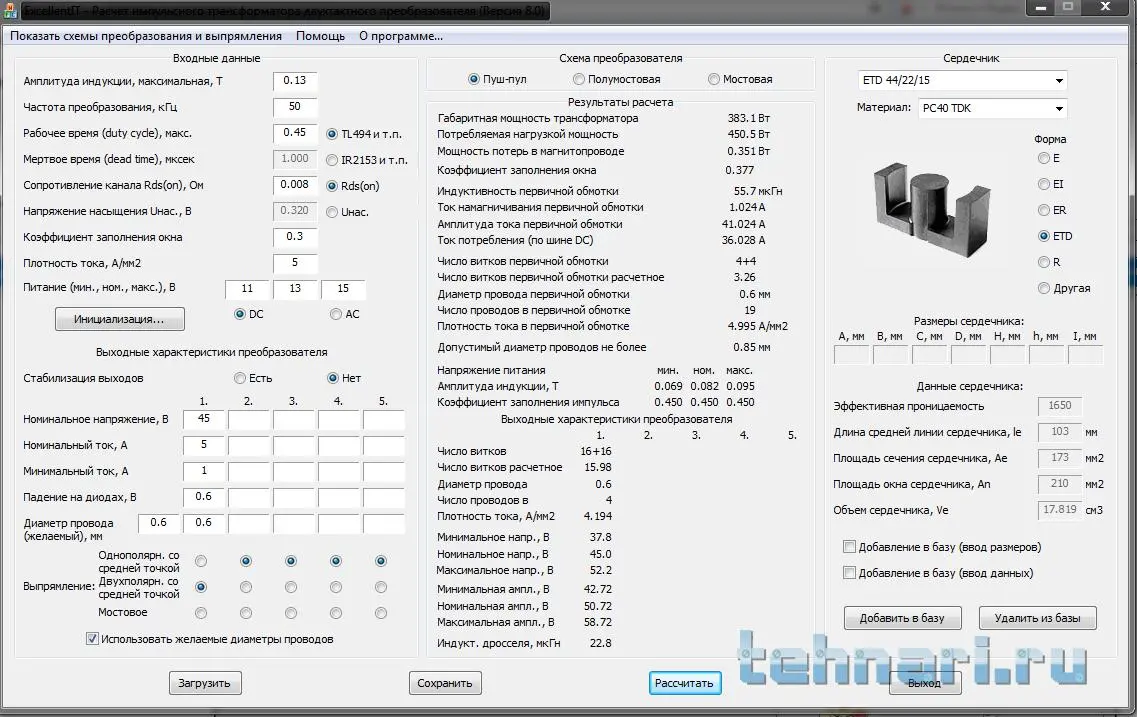1137x717 pixels.
Task: Click the Rds(on) resistance field 0.008
Action: (295, 185)
